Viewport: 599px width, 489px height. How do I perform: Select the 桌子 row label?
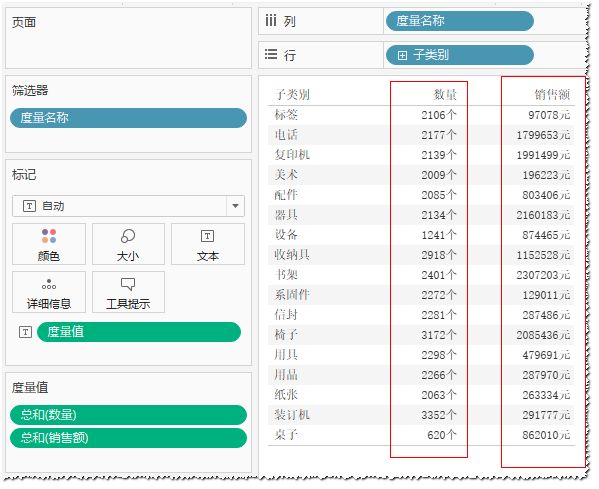[x=286, y=435]
